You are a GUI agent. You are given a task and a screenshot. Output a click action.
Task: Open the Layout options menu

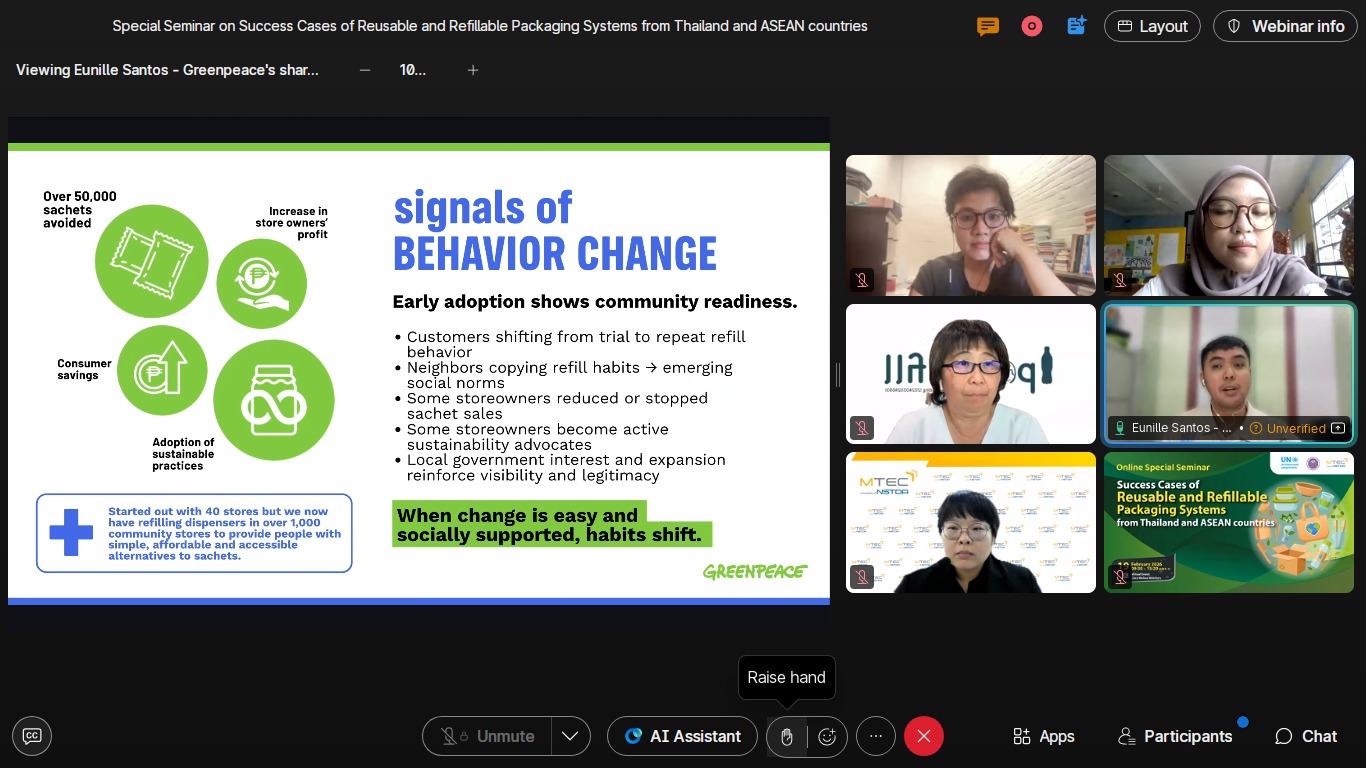coord(1152,26)
